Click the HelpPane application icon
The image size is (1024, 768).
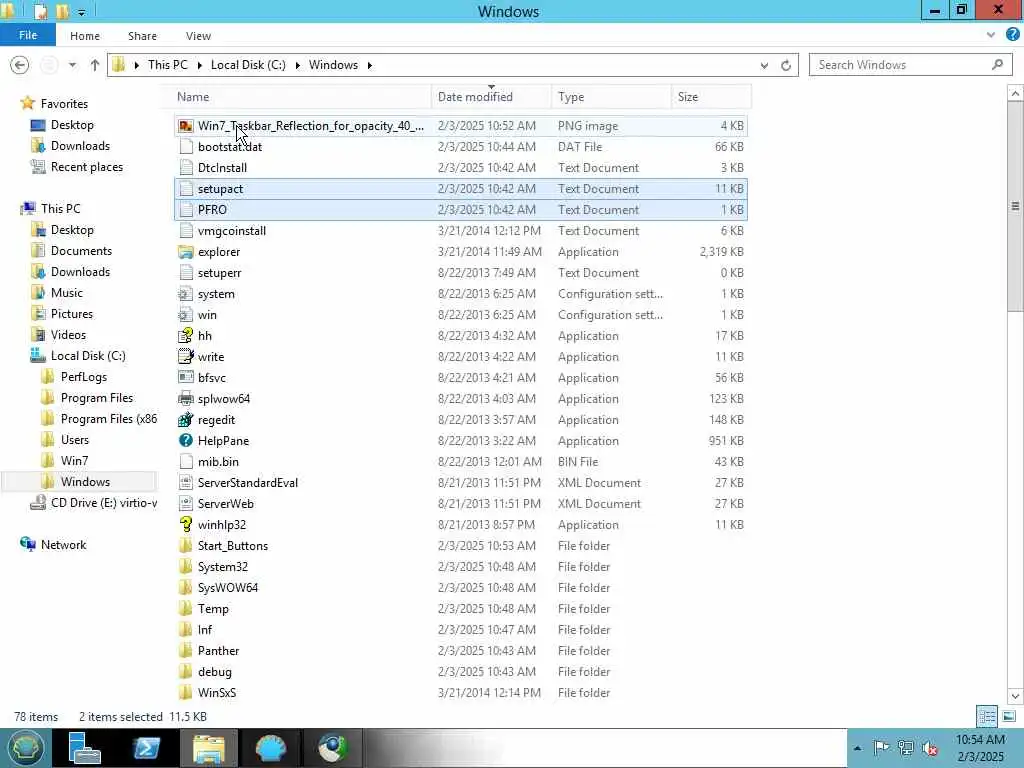tap(185, 441)
